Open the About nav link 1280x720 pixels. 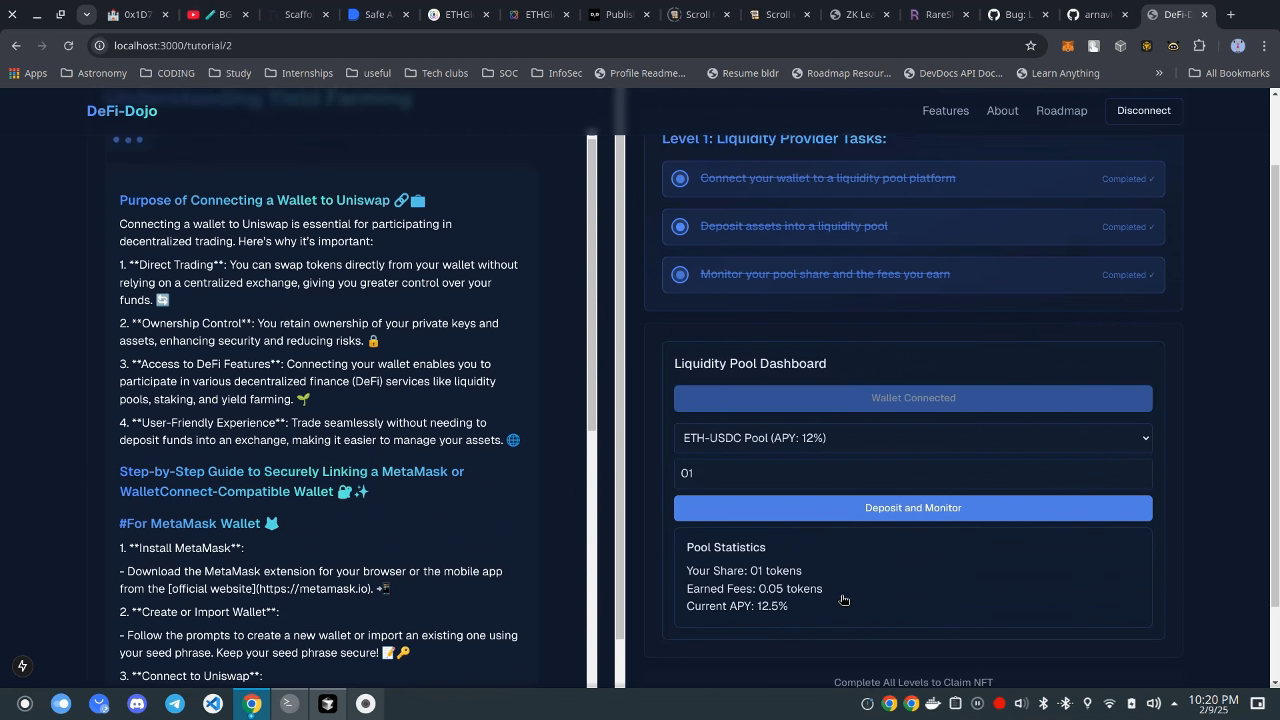(1002, 111)
